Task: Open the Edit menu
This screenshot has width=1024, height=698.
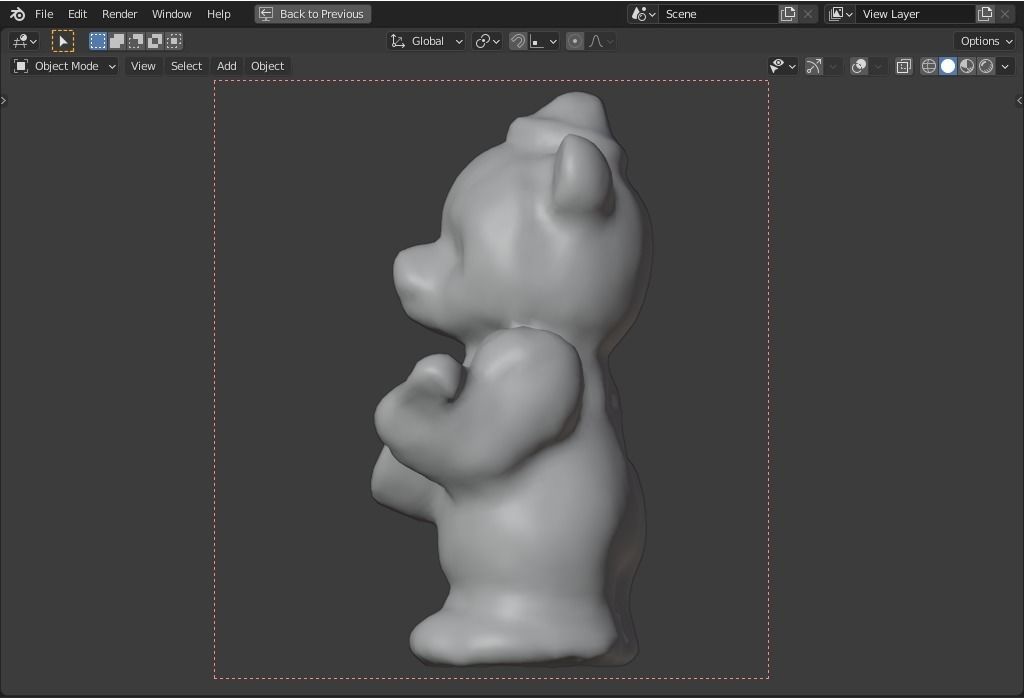Action: click(x=77, y=14)
